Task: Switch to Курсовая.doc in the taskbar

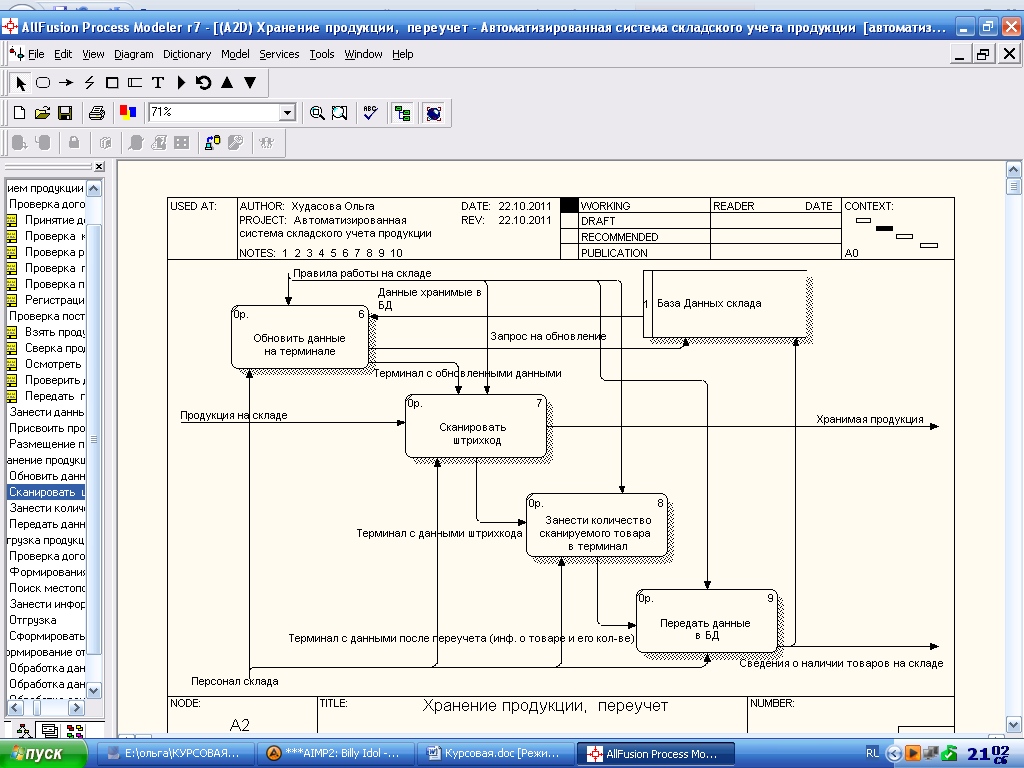Action: pos(497,753)
